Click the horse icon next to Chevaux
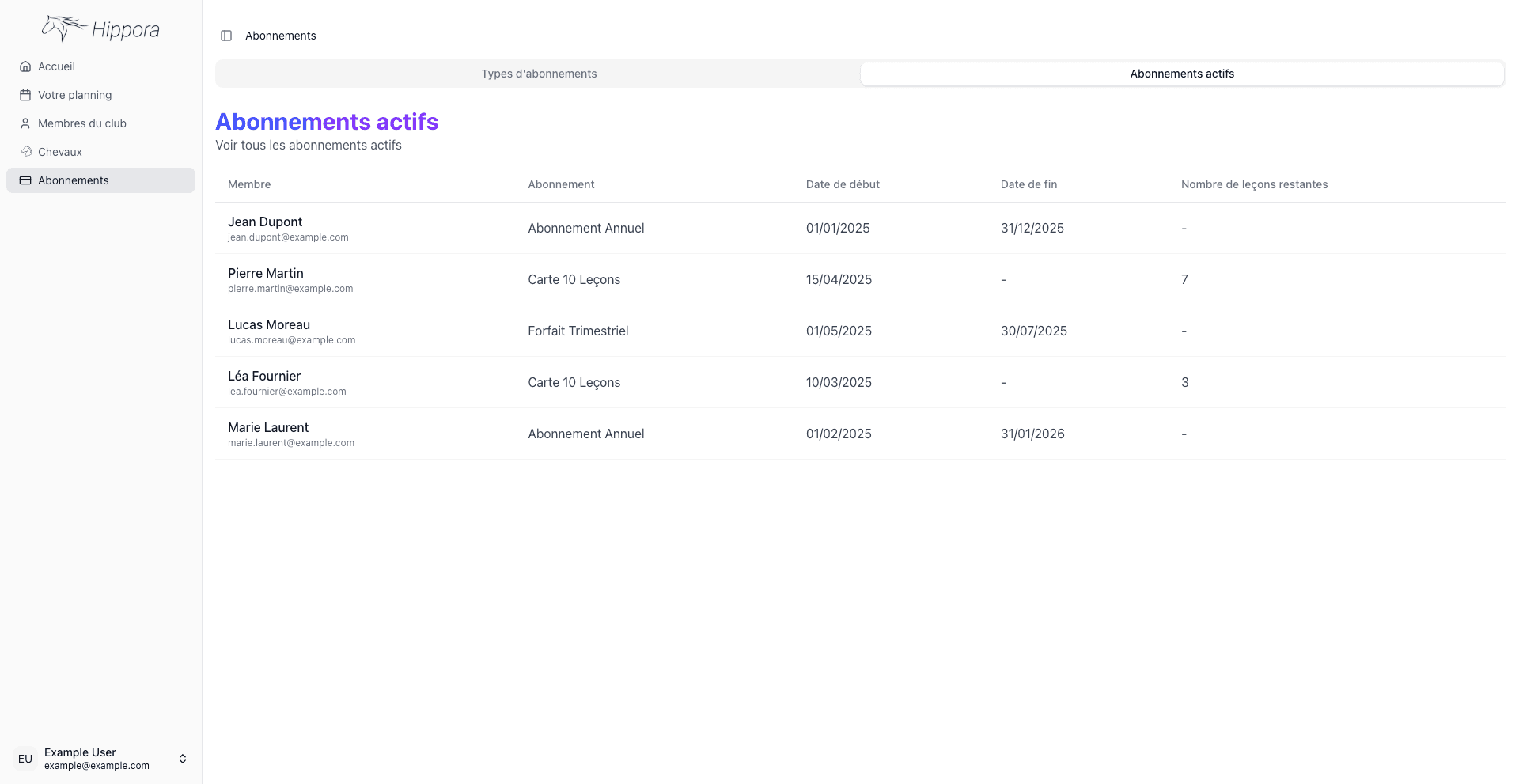Screen dimensions: 1519x784 [25, 152]
